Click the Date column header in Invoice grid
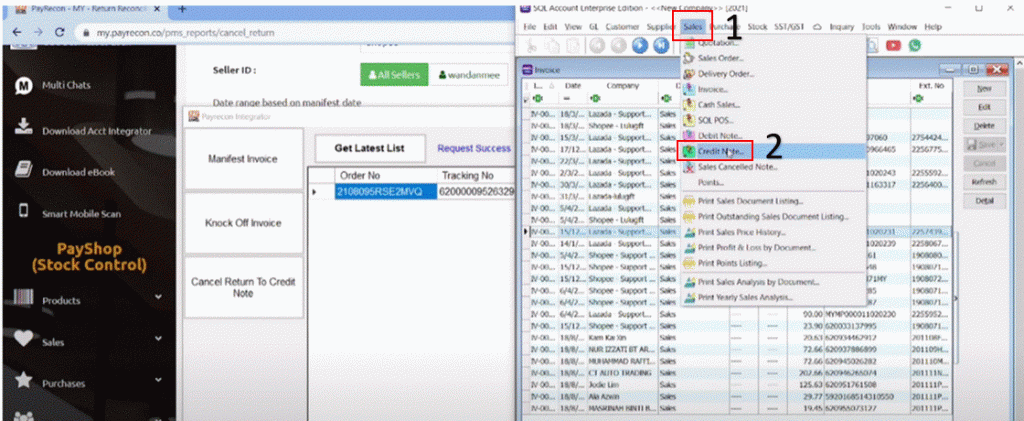Screen dimensions: 1024x421 tap(573, 86)
